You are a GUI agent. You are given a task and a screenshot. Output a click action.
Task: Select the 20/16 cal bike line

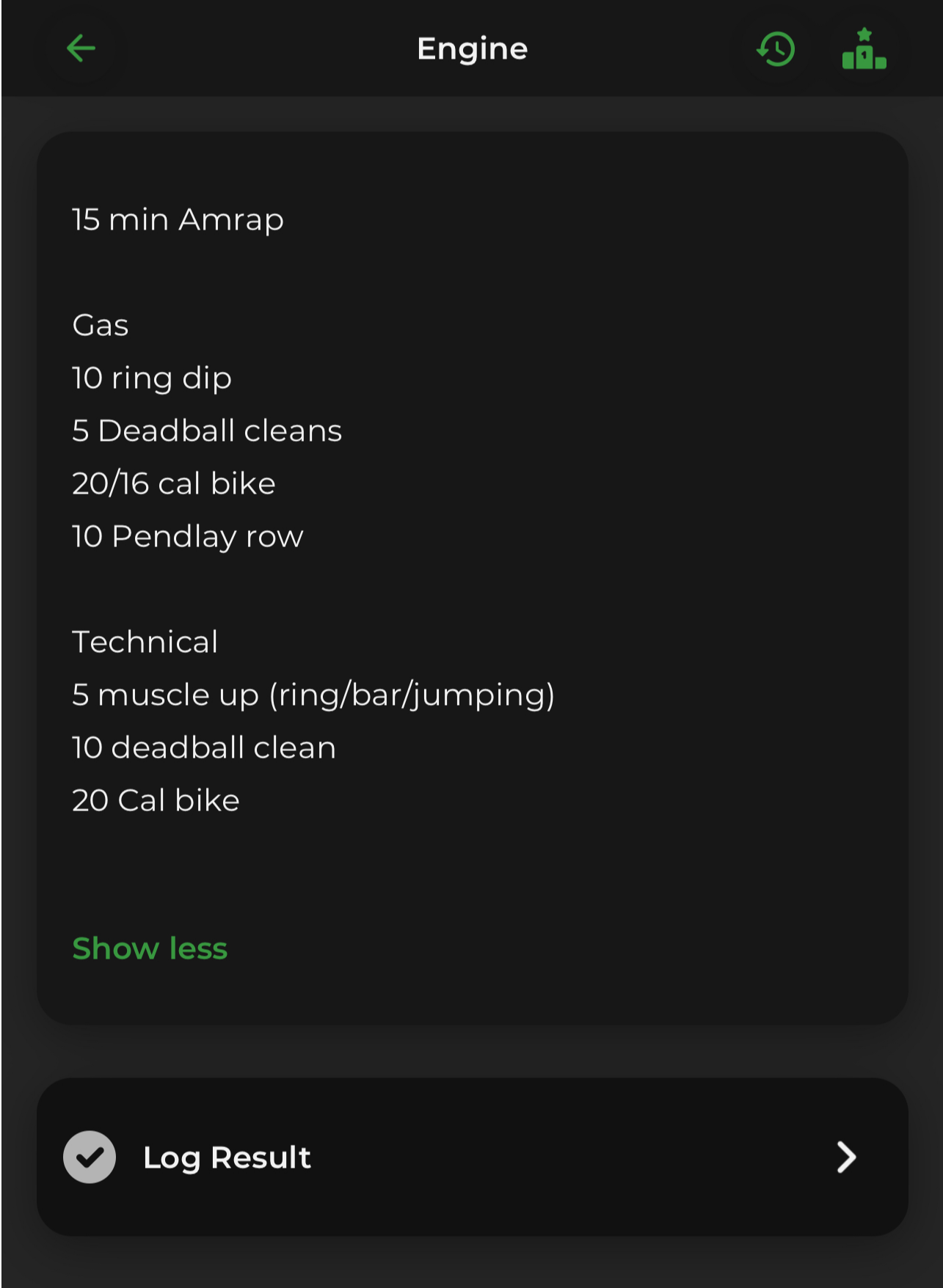click(174, 483)
